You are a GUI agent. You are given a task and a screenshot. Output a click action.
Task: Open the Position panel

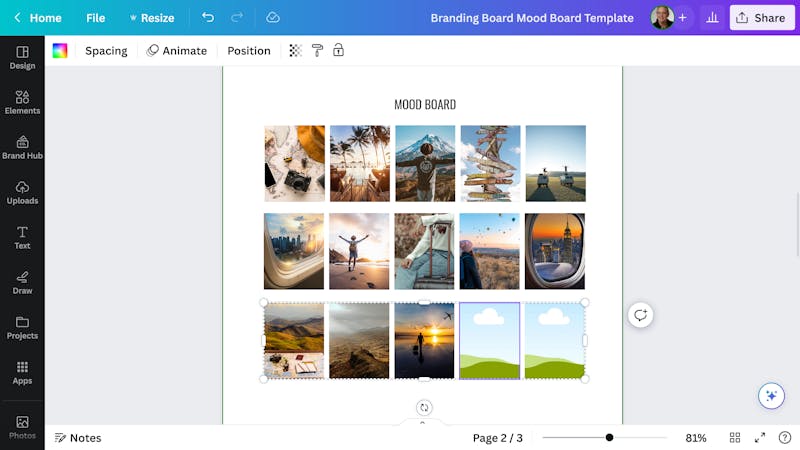coord(249,51)
